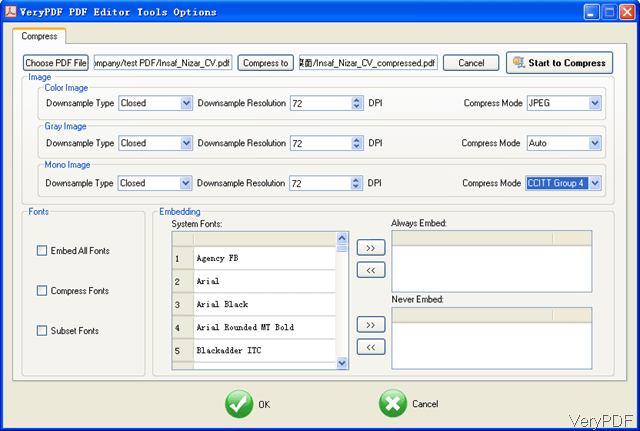Enable the Subset Fonts checkbox
The height and width of the screenshot is (431, 640).
pos(42,330)
